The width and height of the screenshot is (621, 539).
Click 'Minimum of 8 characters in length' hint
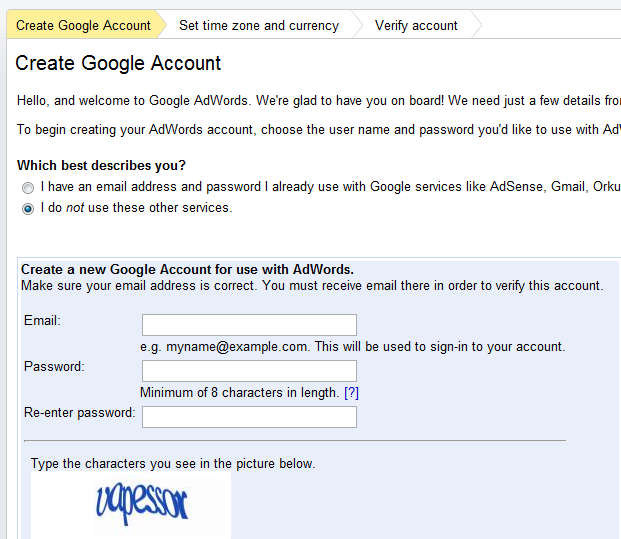[240, 393]
